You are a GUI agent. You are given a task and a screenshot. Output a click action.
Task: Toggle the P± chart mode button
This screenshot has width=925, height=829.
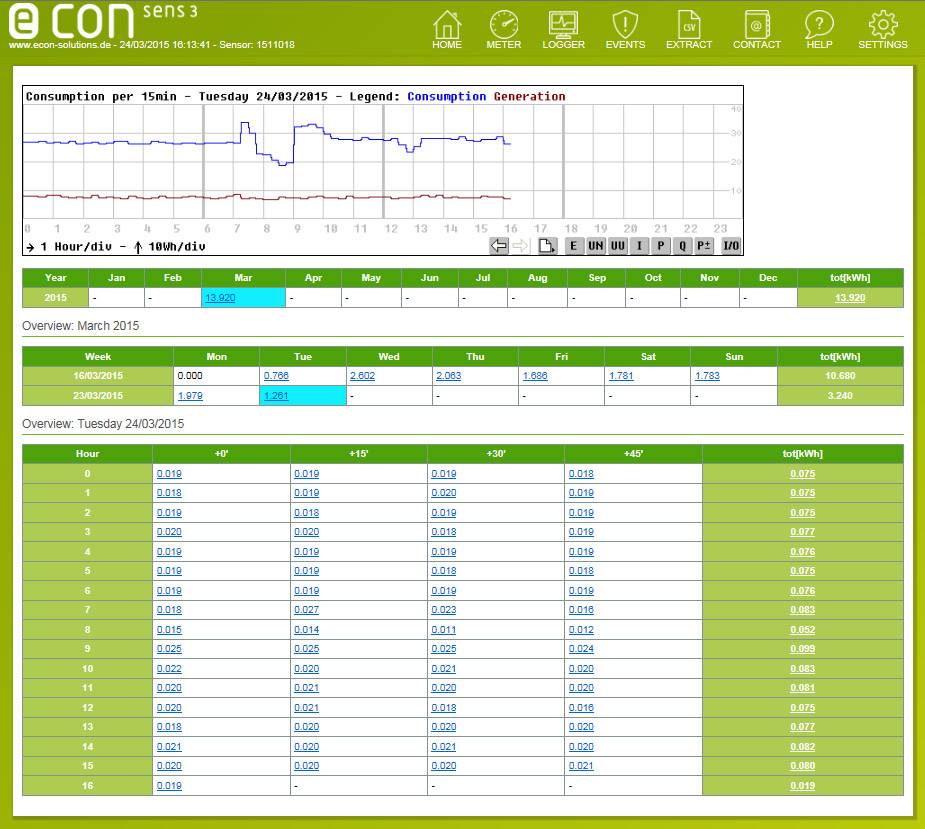click(704, 246)
